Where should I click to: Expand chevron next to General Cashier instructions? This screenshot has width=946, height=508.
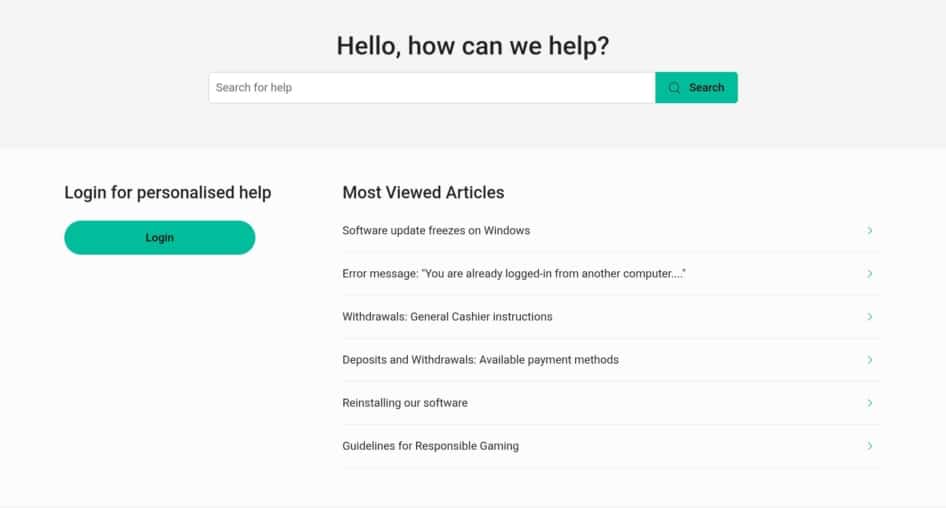pyautogui.click(x=870, y=316)
